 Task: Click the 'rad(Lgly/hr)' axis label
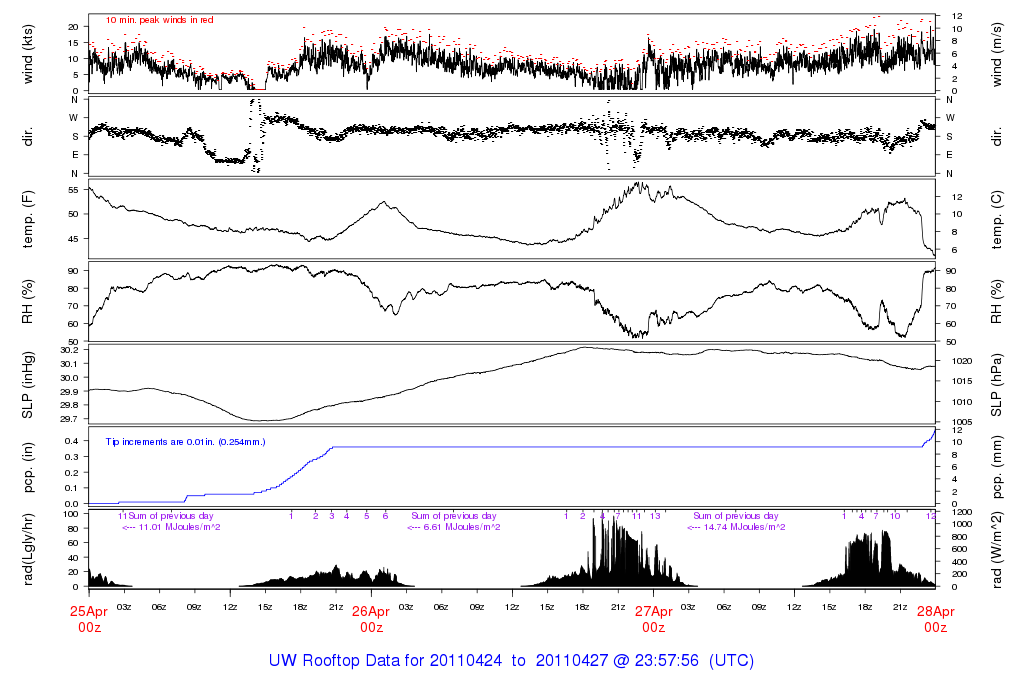27,549
